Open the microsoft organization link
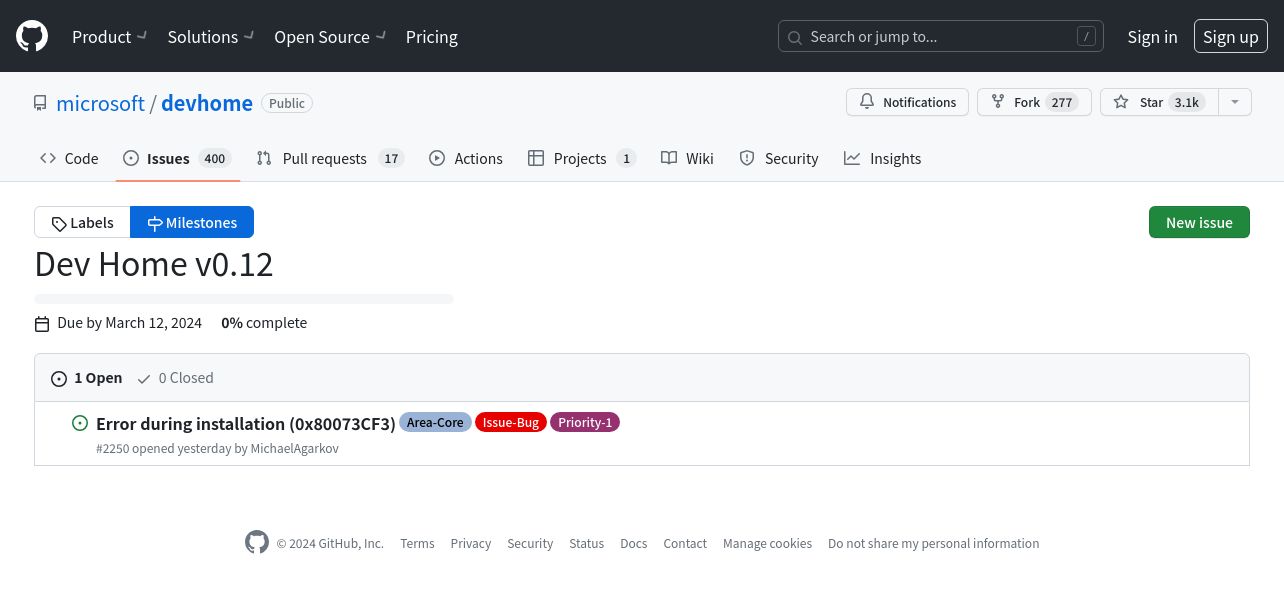Viewport: 1284px width, 596px height. tap(100, 103)
